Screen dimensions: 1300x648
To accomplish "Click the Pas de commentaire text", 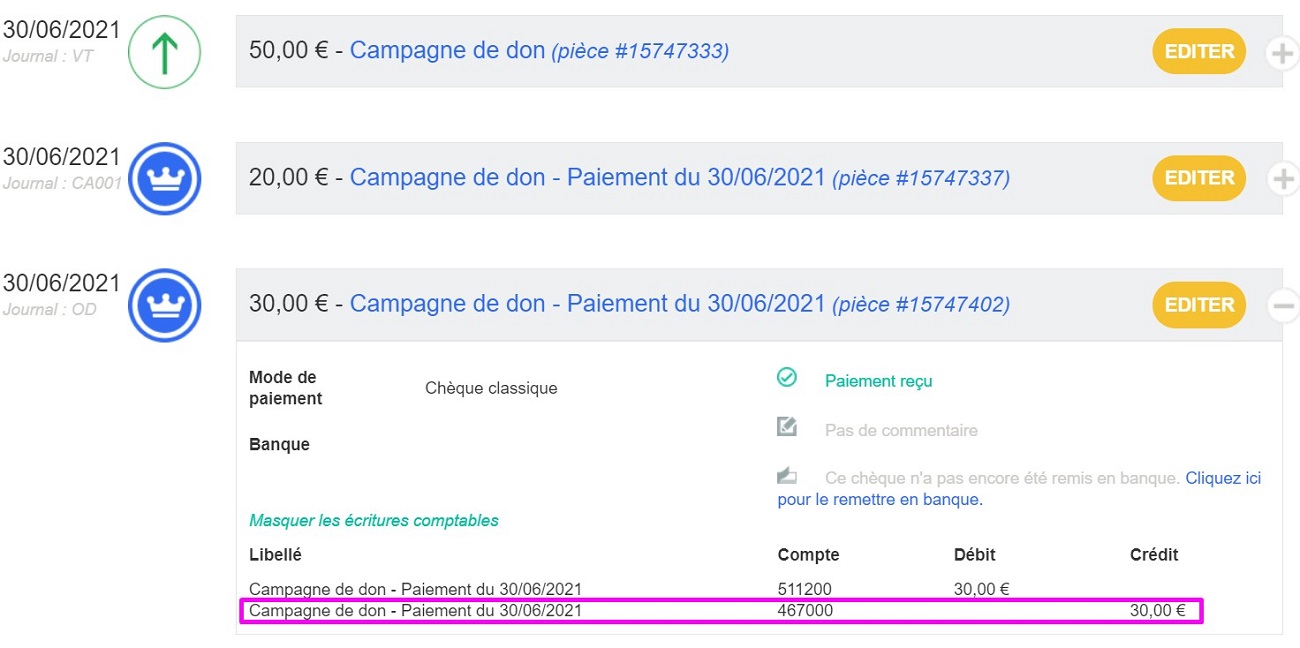I will click(901, 431).
